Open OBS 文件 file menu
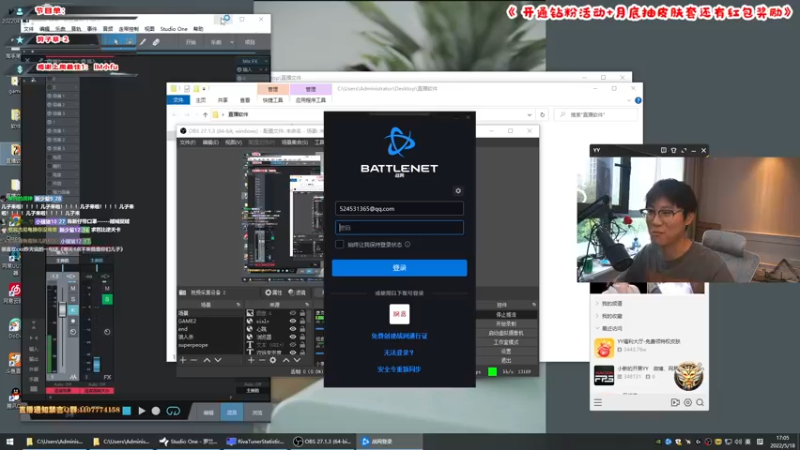 pyautogui.click(x=187, y=142)
